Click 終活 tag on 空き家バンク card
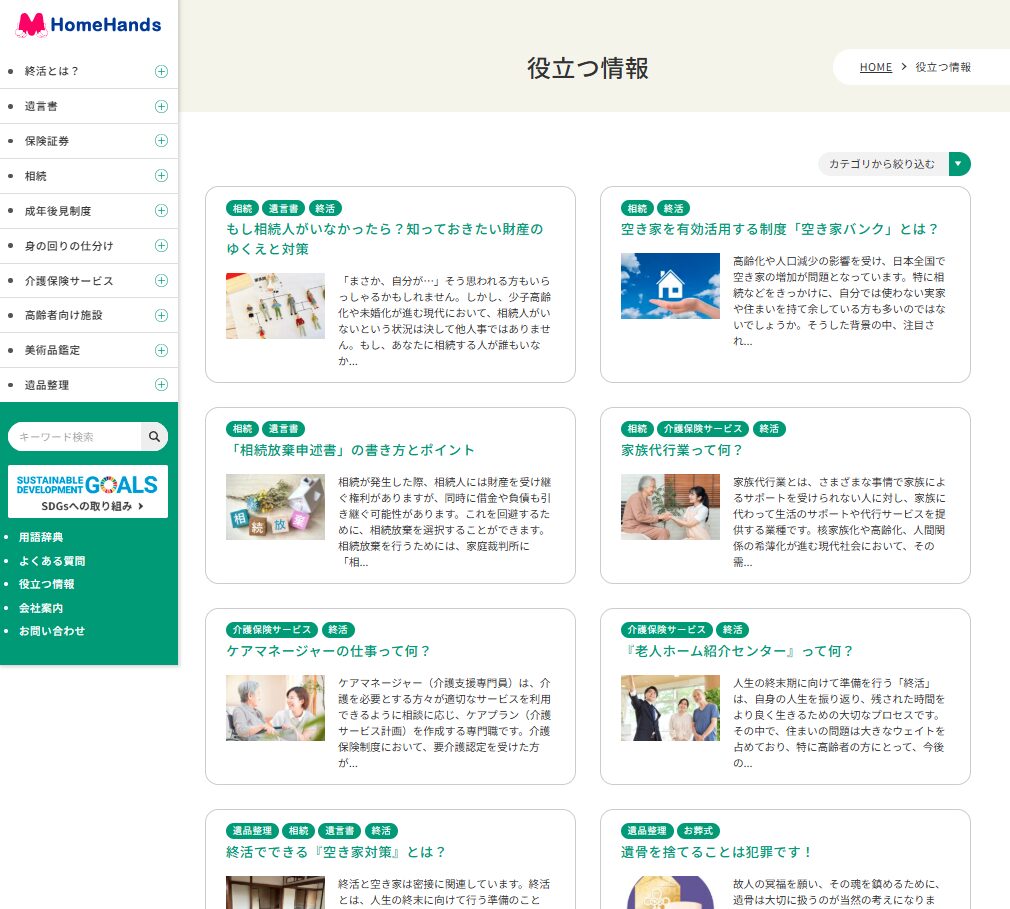This screenshot has height=909, width=1010. pos(674,209)
